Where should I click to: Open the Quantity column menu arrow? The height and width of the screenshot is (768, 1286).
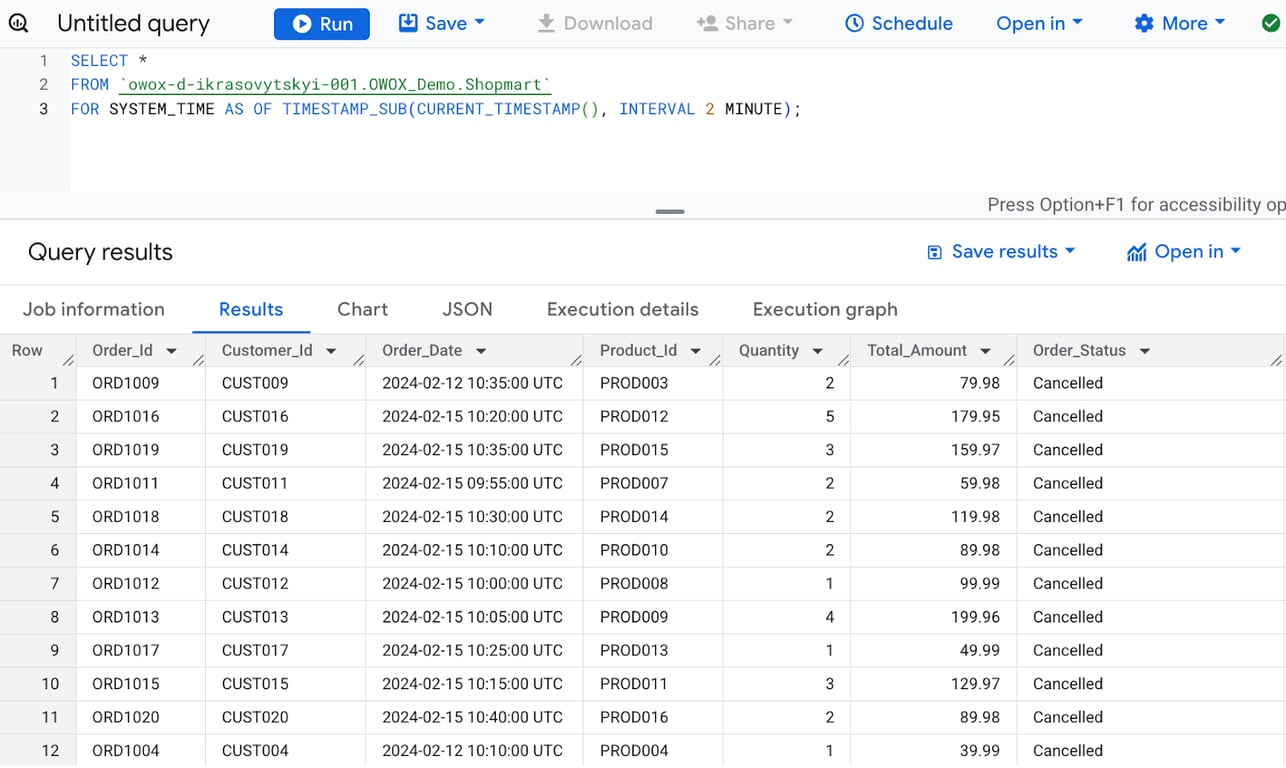click(x=818, y=351)
